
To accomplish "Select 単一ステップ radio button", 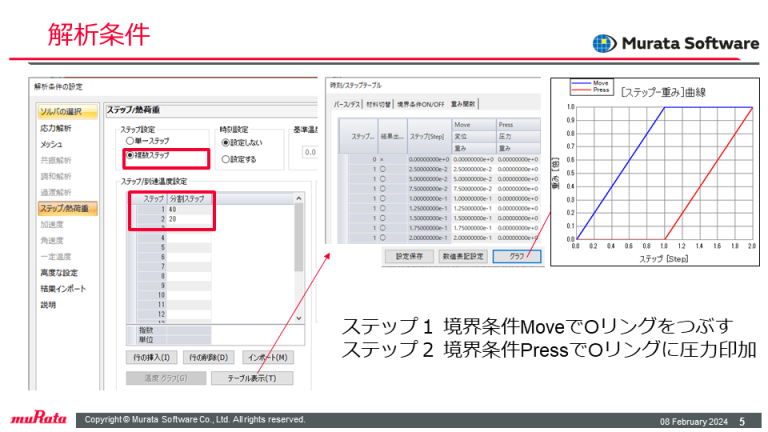I will coord(126,143).
